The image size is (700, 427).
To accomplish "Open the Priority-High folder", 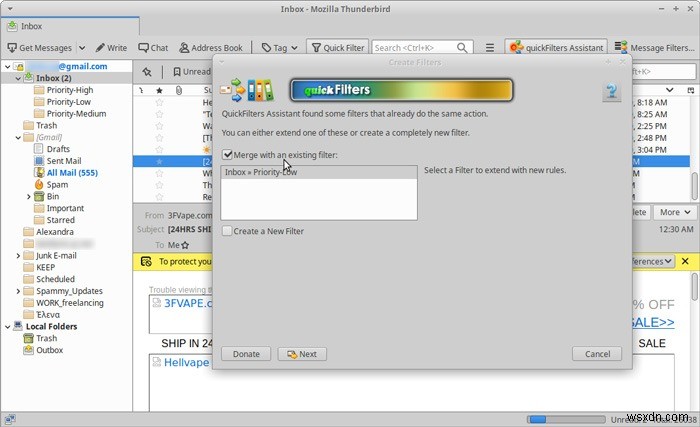I will (x=70, y=90).
